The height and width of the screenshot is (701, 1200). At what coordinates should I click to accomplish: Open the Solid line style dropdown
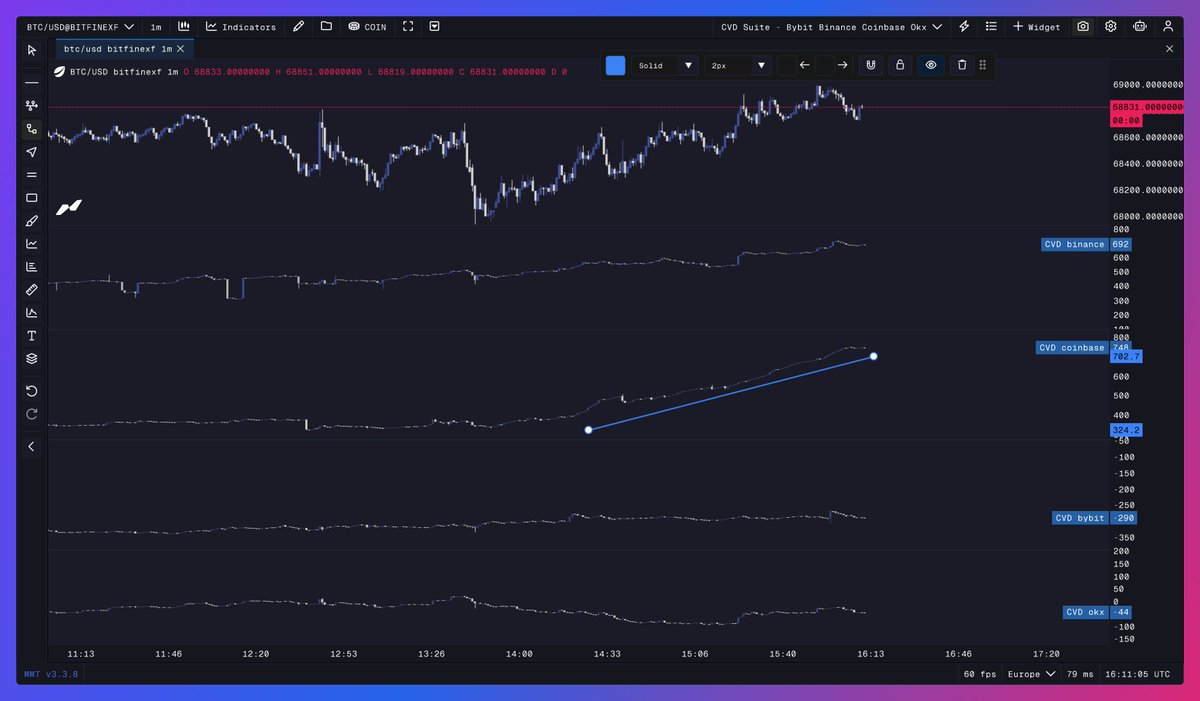coord(665,65)
